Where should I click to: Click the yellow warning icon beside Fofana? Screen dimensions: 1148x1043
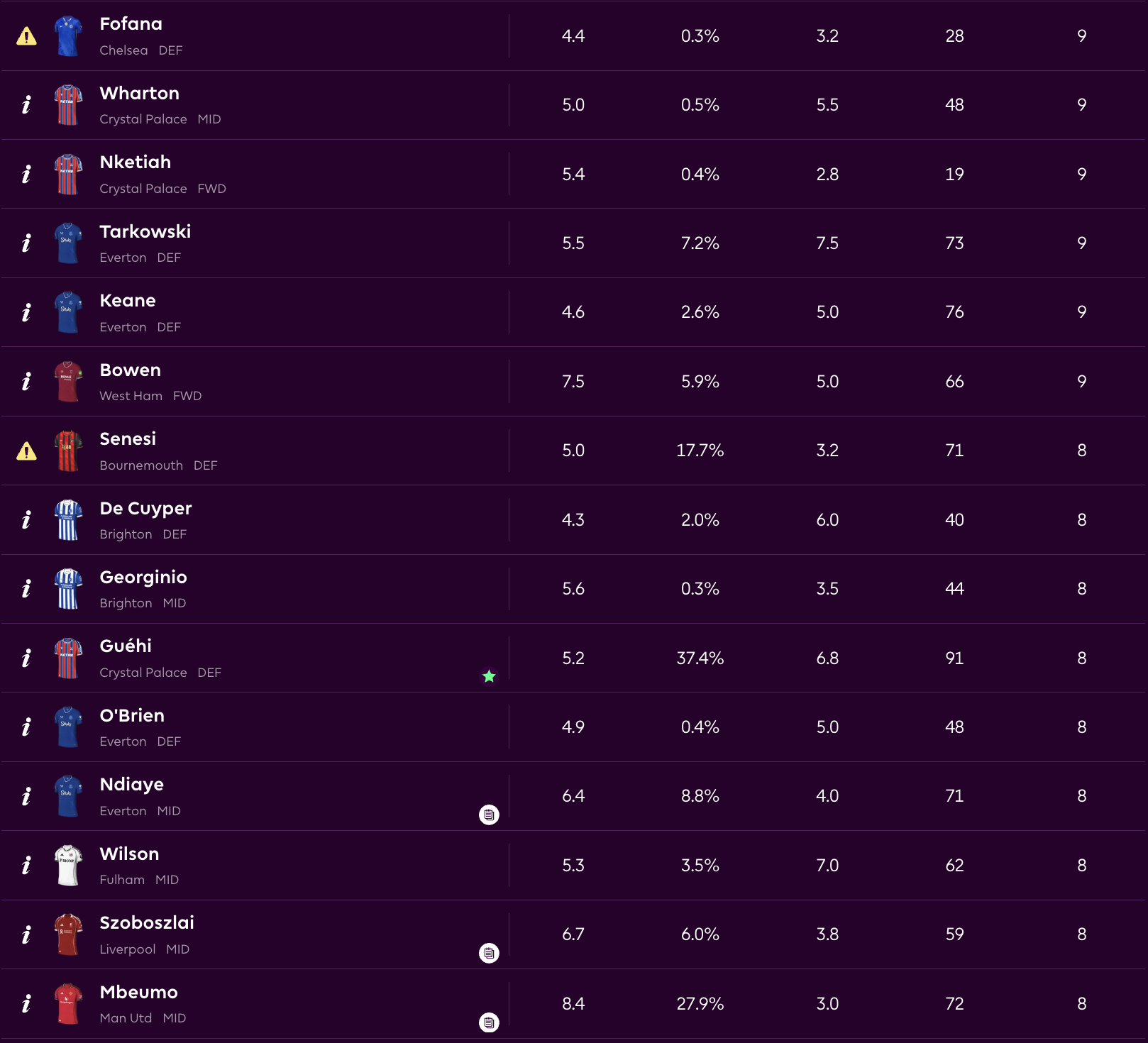tap(26, 36)
